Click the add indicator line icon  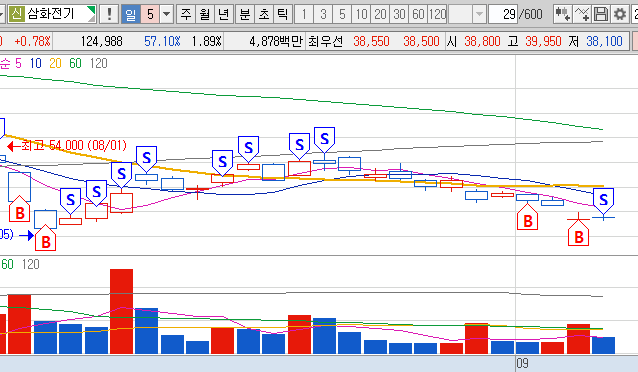pyautogui.click(x=582, y=15)
